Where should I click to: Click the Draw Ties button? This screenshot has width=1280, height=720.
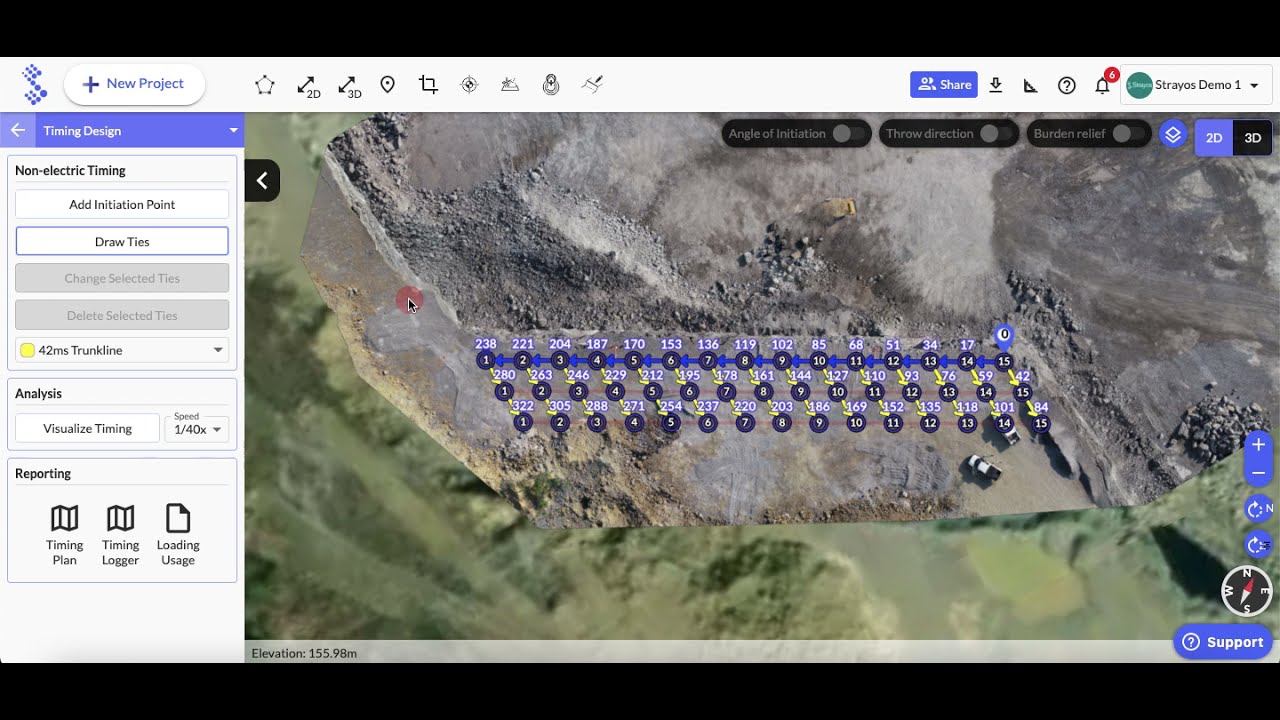[x=122, y=241]
